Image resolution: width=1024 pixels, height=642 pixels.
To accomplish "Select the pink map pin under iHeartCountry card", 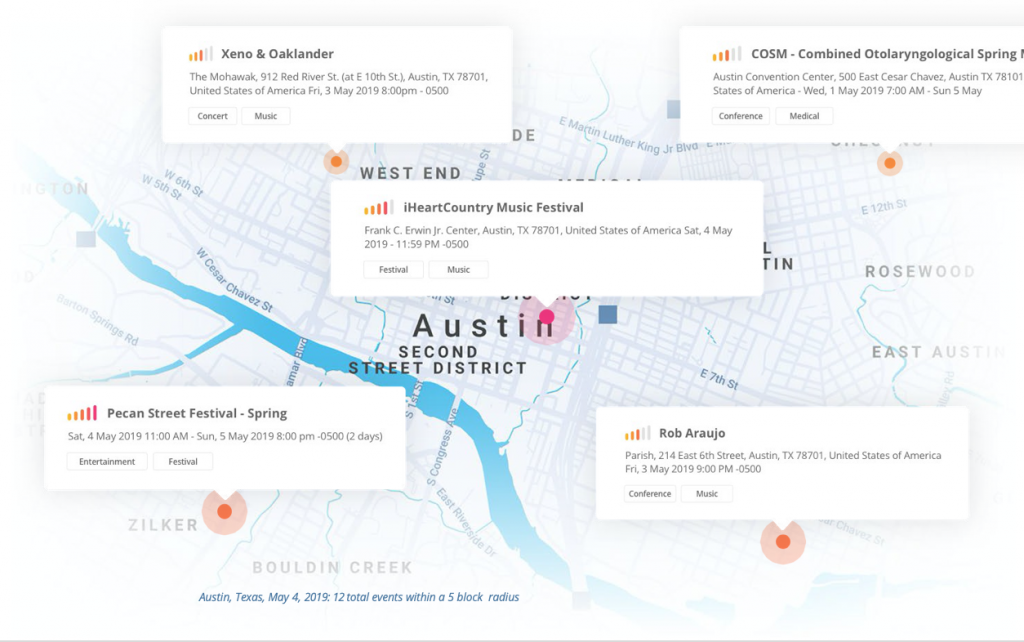I will coord(547,317).
